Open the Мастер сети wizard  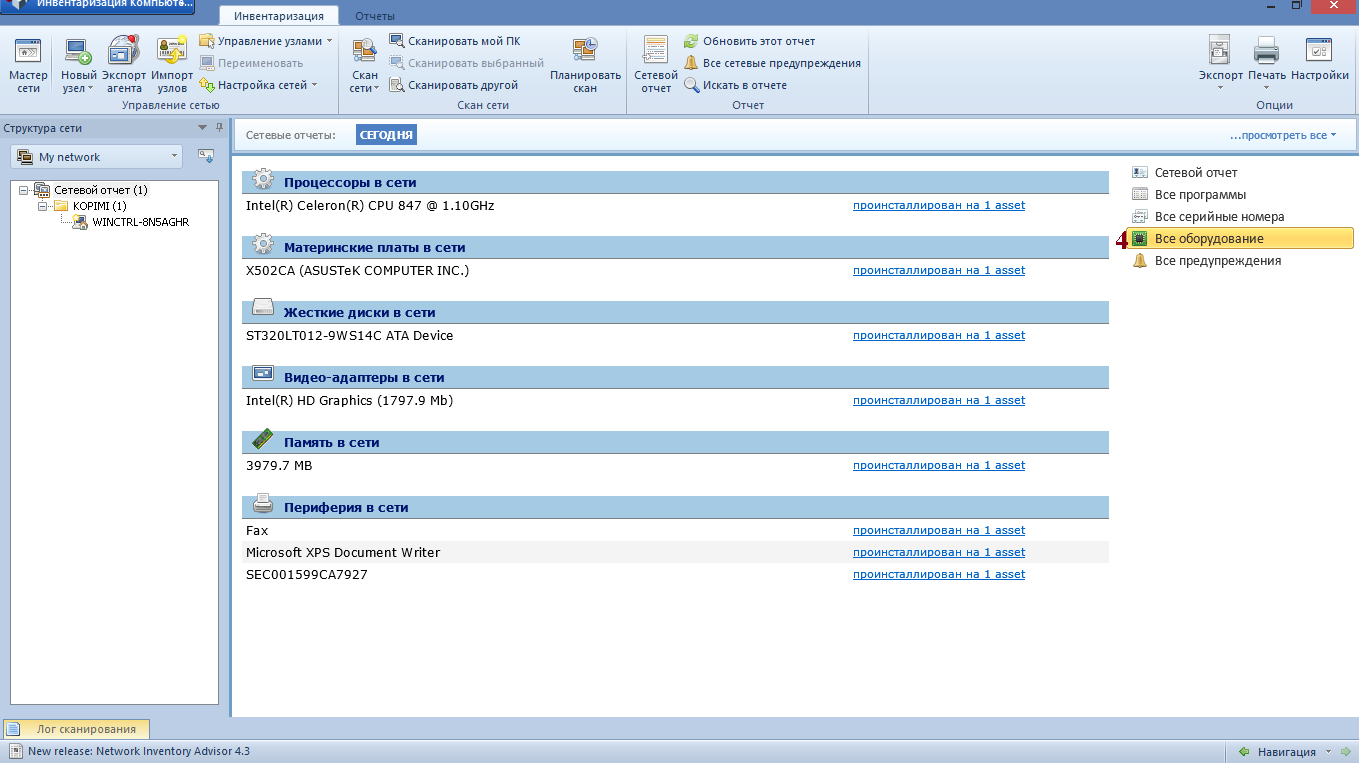28,65
